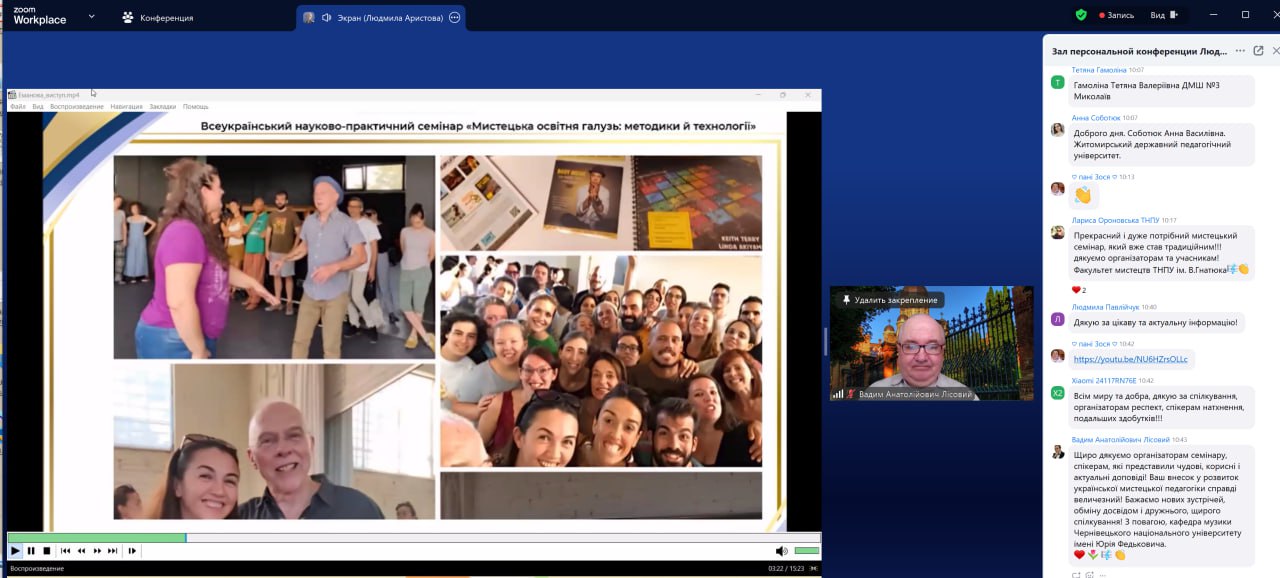Click the Конференция label in the top bar
Image resolution: width=1280 pixels, height=578 pixels.
click(167, 18)
